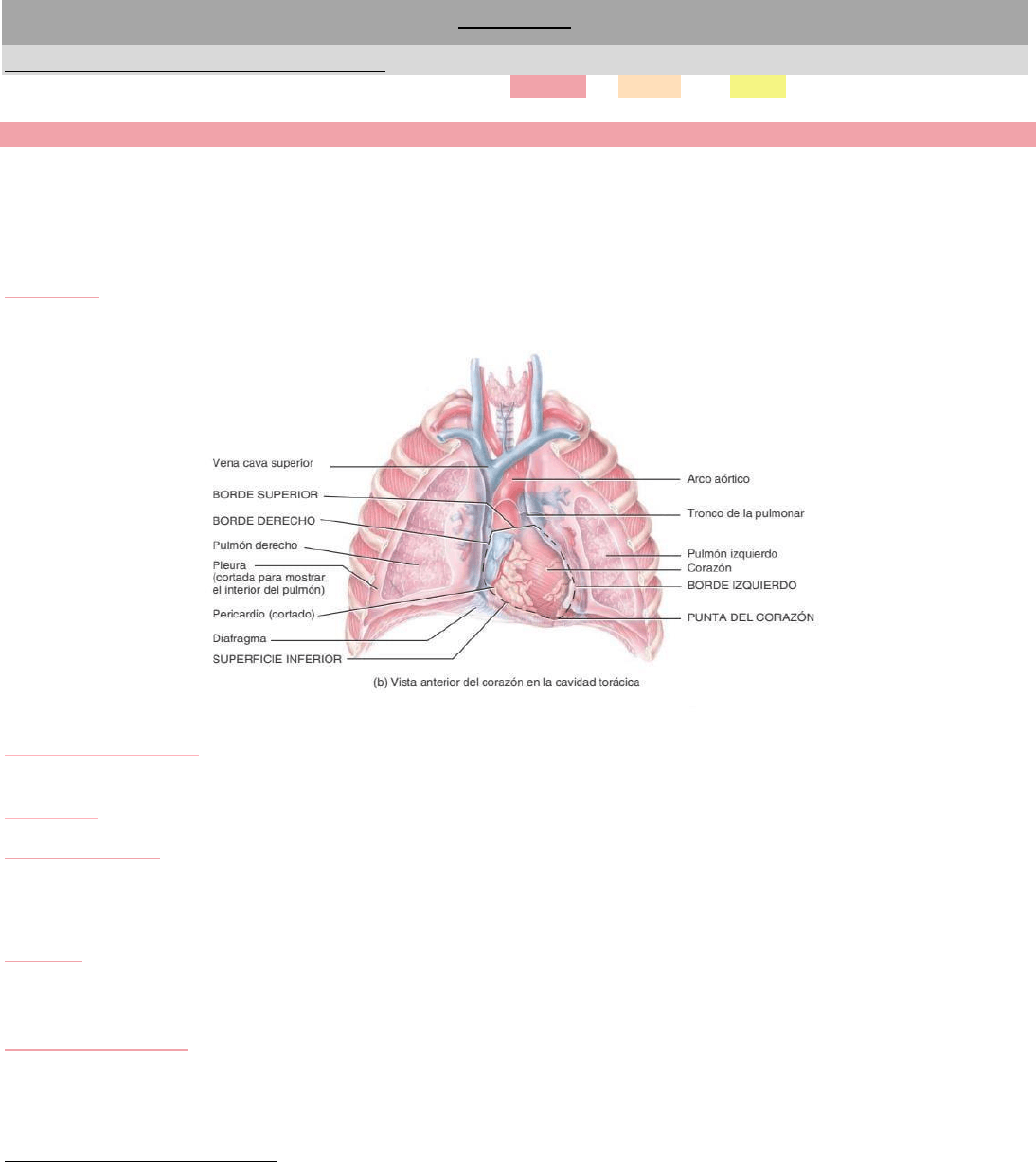
Task: Click the 'Pericardio (cortado)' label
Action: point(263,614)
